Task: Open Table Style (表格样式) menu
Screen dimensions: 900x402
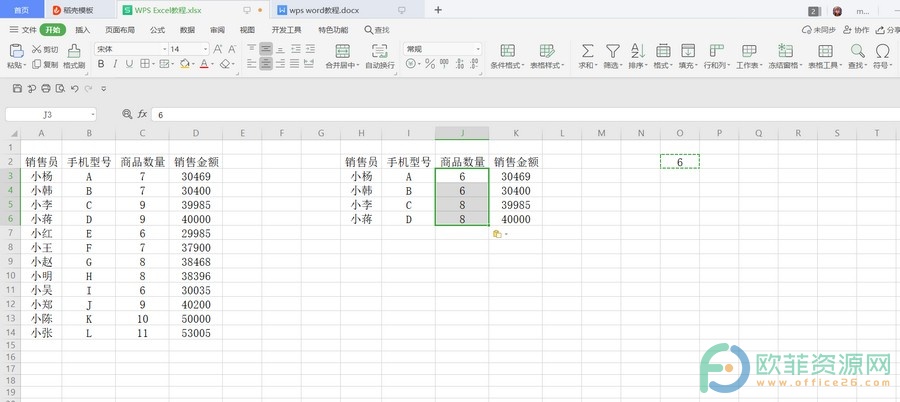Action: point(547,56)
